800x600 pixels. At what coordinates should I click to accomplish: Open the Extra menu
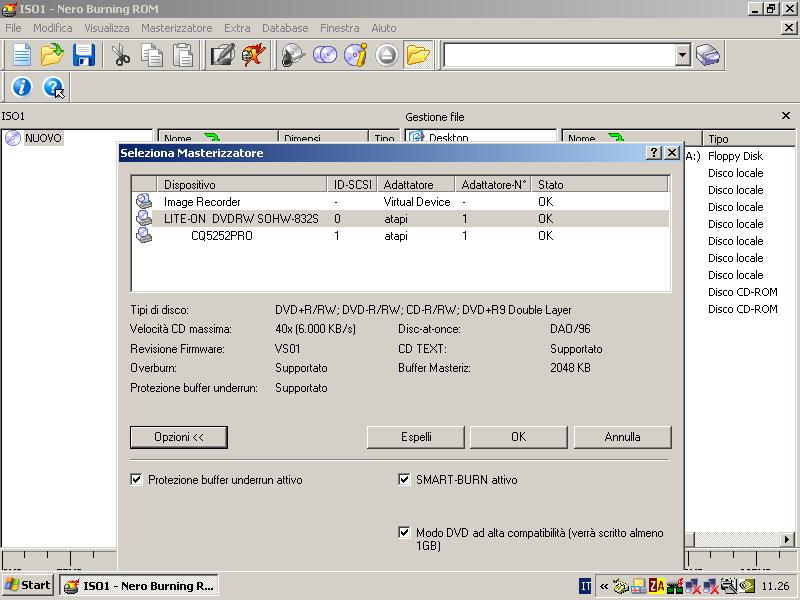(237, 28)
